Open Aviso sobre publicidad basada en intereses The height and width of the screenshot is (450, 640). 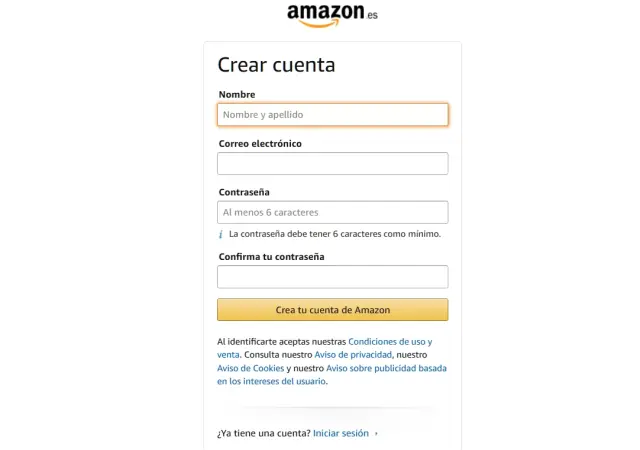[x=386, y=368]
